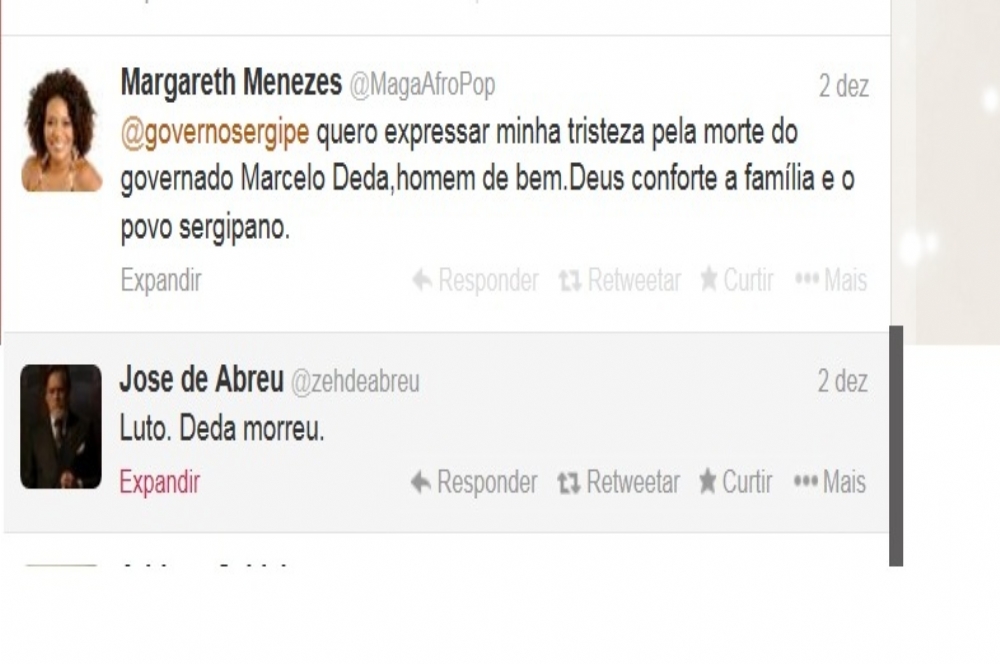The height and width of the screenshot is (664, 1000).
Task: Expand Jose de Abreu tweet via Expandir
Action: pyautogui.click(x=159, y=482)
